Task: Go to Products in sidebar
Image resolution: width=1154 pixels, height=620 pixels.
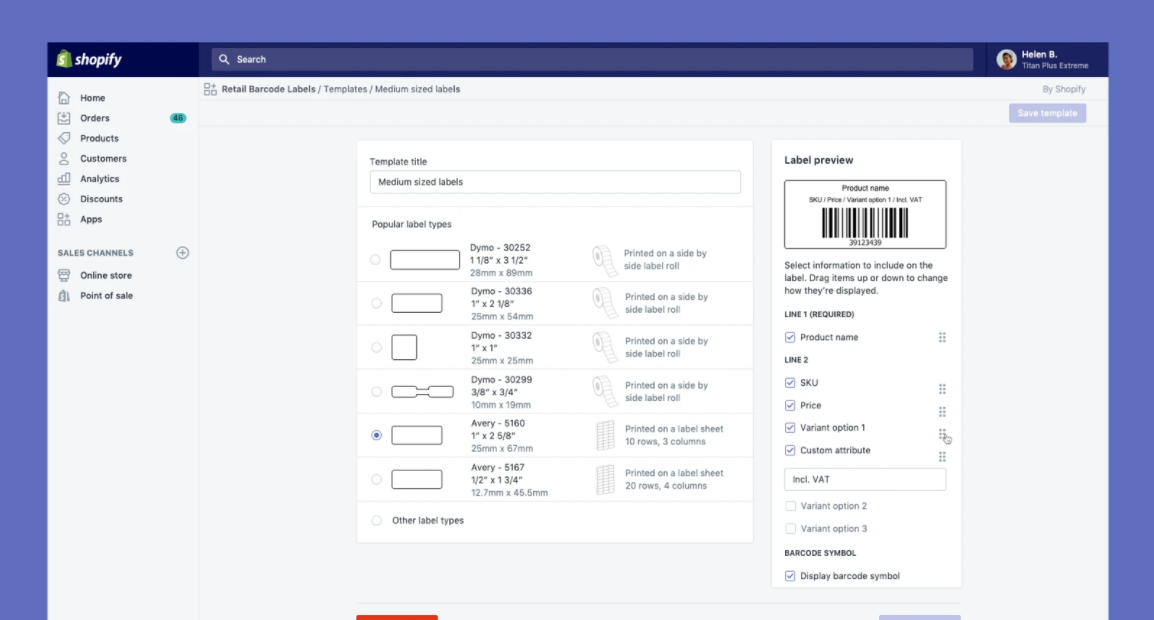Action: click(99, 138)
